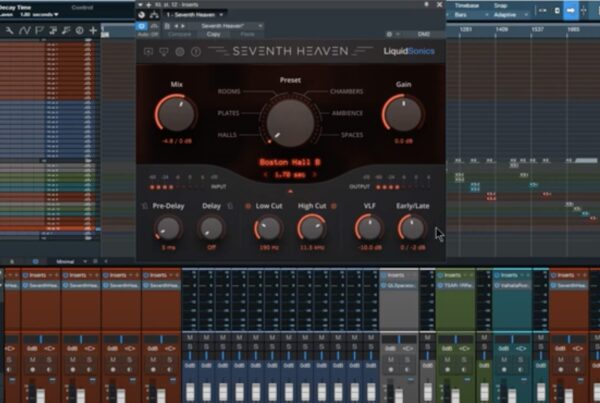Click the large Preset selector knob
This screenshot has width=600, height=403.
(290, 122)
